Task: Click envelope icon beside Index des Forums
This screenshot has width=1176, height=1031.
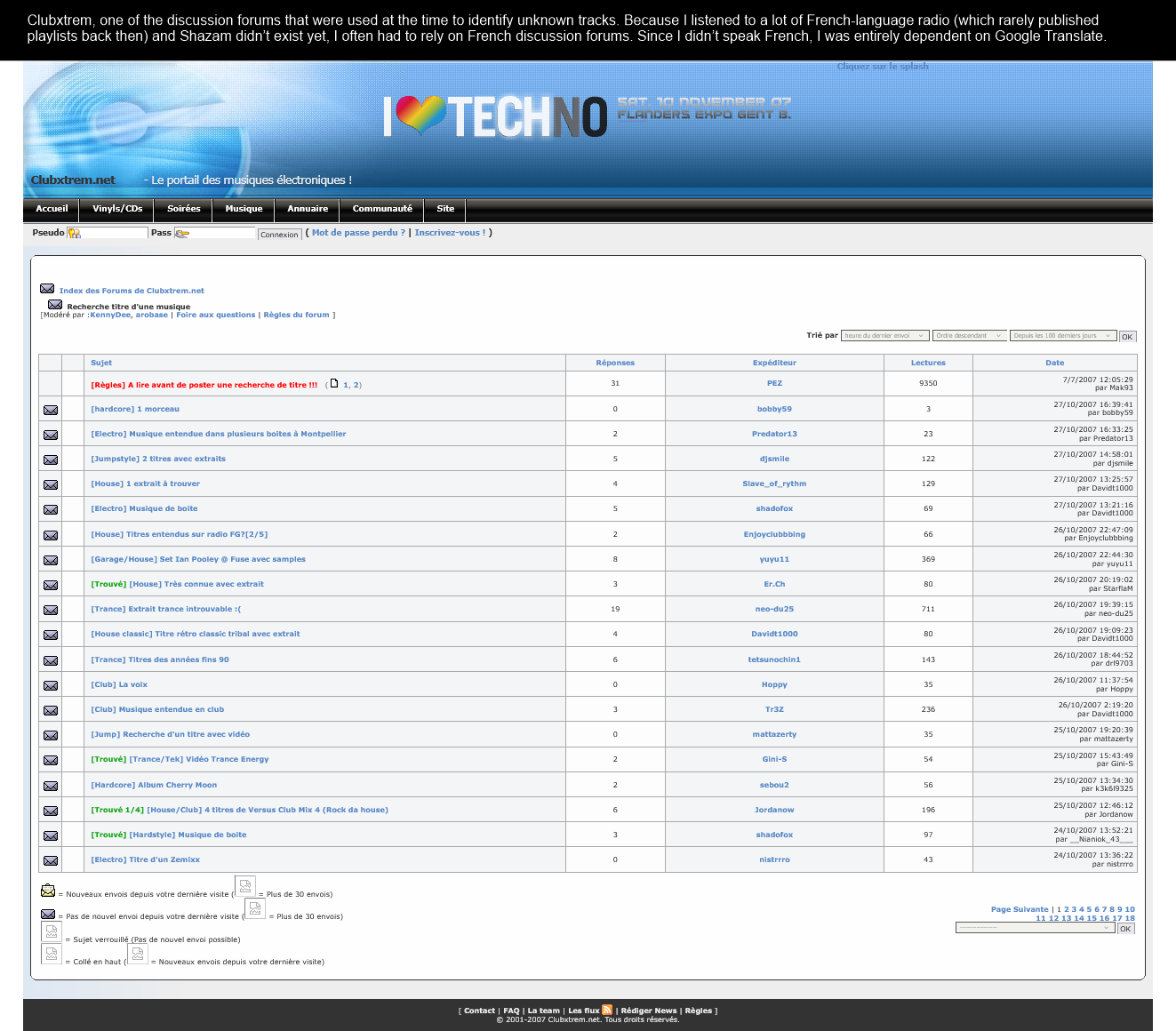Action: pos(47,289)
